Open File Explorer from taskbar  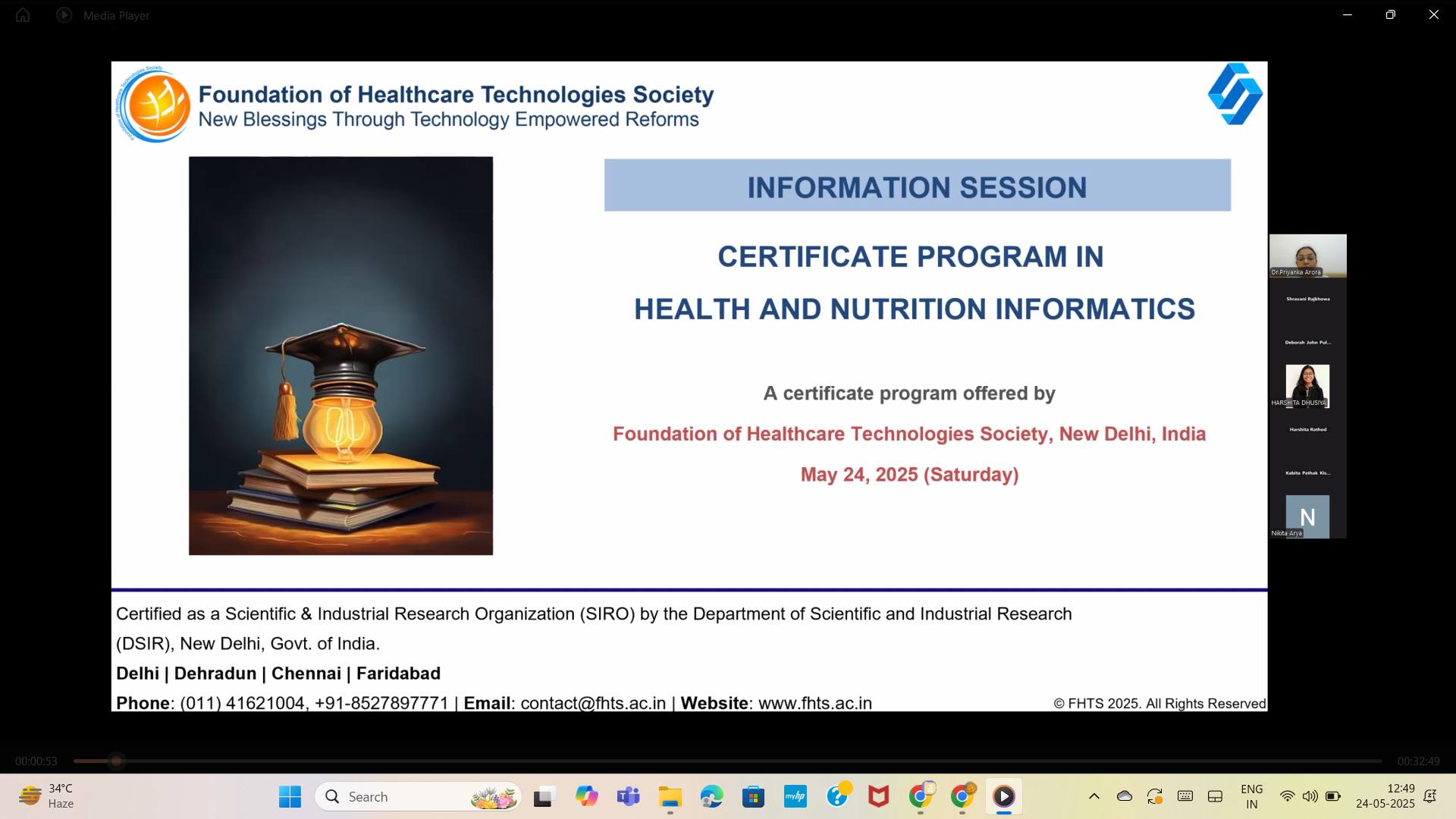point(670,796)
